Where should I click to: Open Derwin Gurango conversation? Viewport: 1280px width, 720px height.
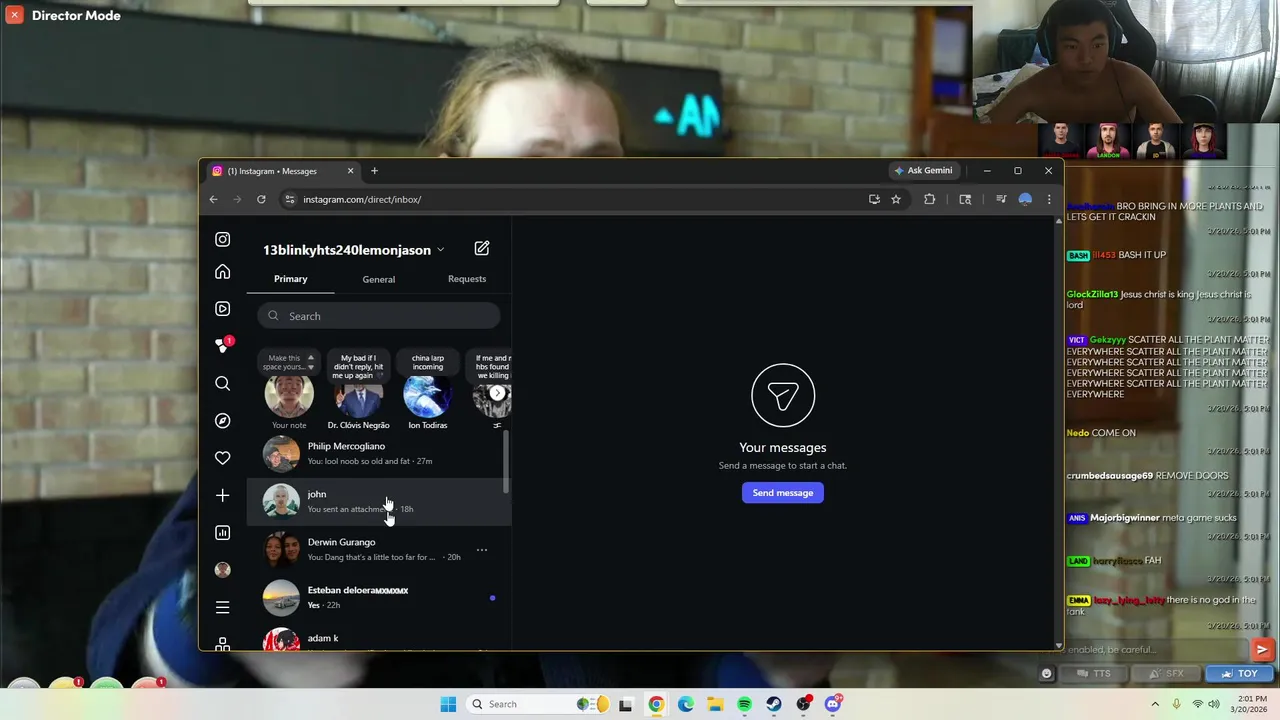click(379, 550)
